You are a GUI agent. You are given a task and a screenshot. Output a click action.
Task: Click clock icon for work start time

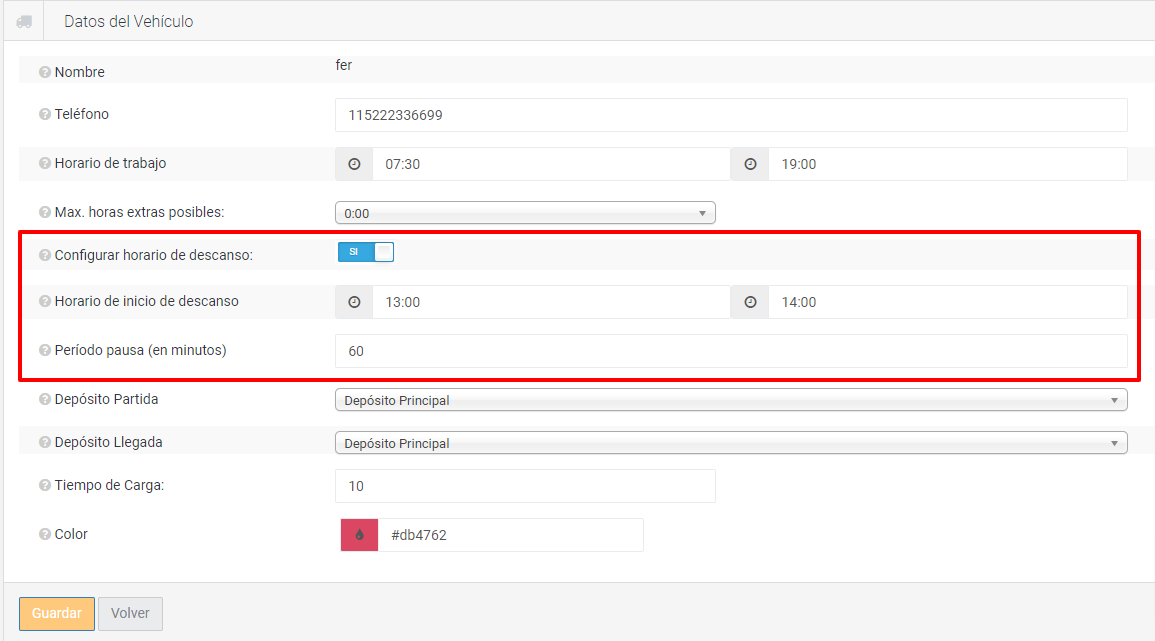tap(354, 164)
